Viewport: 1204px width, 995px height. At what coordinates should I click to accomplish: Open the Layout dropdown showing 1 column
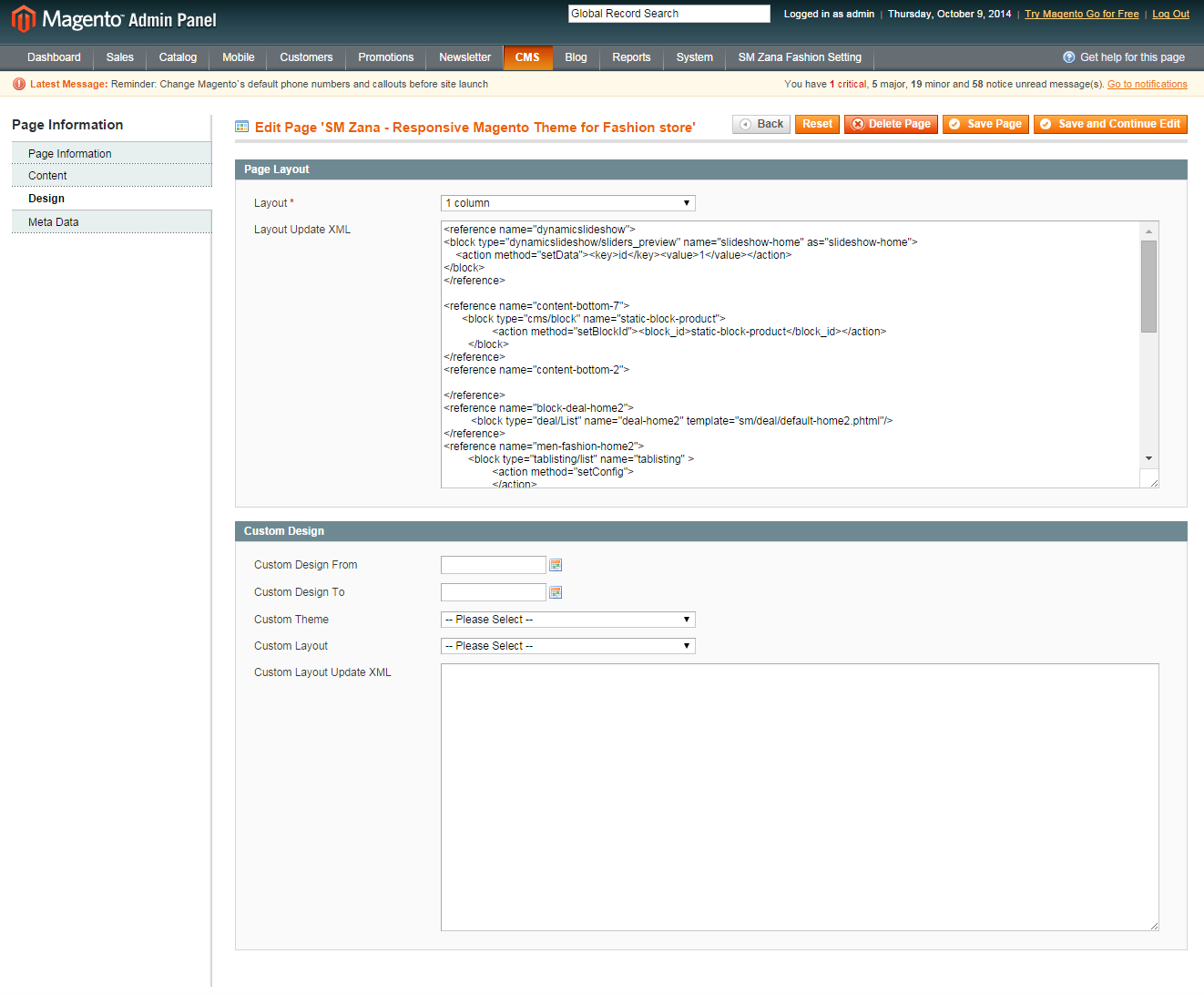pyautogui.click(x=568, y=203)
